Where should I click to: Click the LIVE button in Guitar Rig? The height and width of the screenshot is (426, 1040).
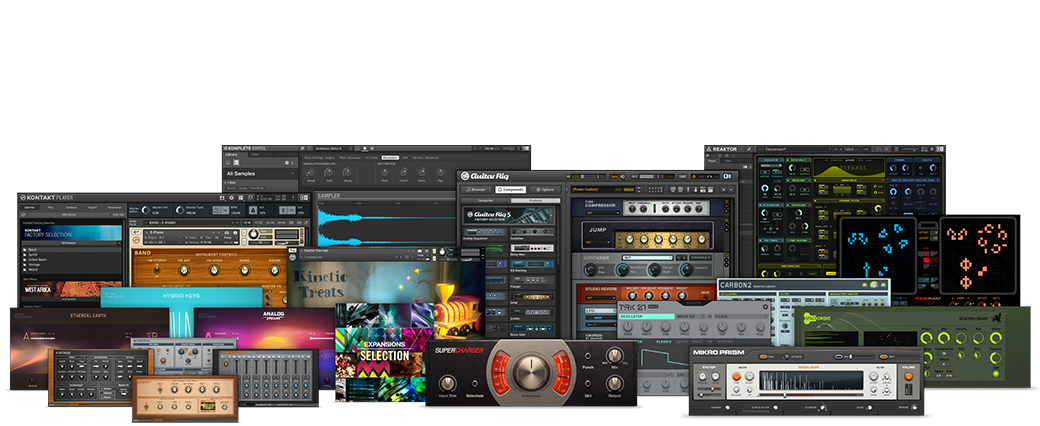[682, 177]
